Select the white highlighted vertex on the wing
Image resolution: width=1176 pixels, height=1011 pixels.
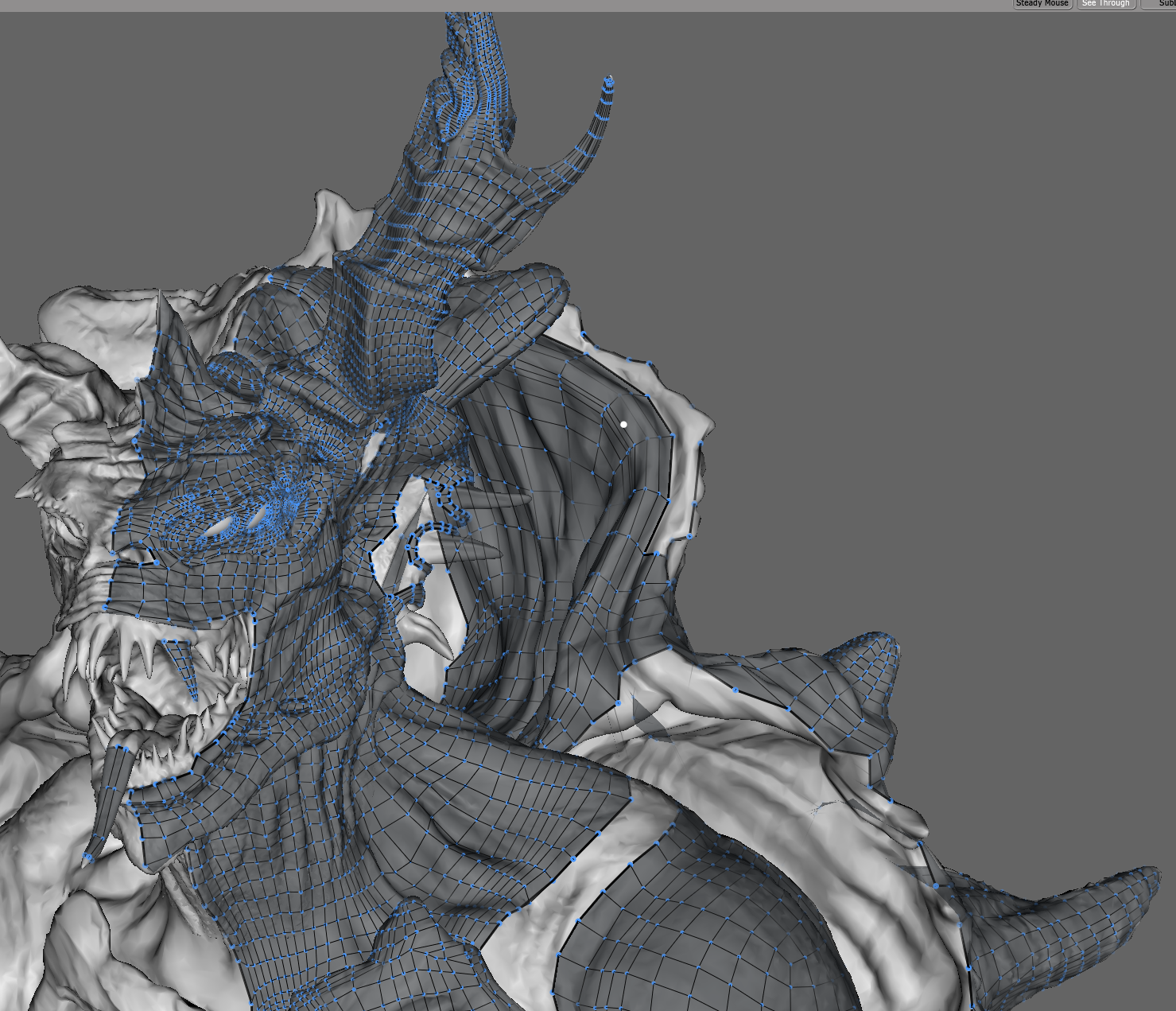point(624,425)
